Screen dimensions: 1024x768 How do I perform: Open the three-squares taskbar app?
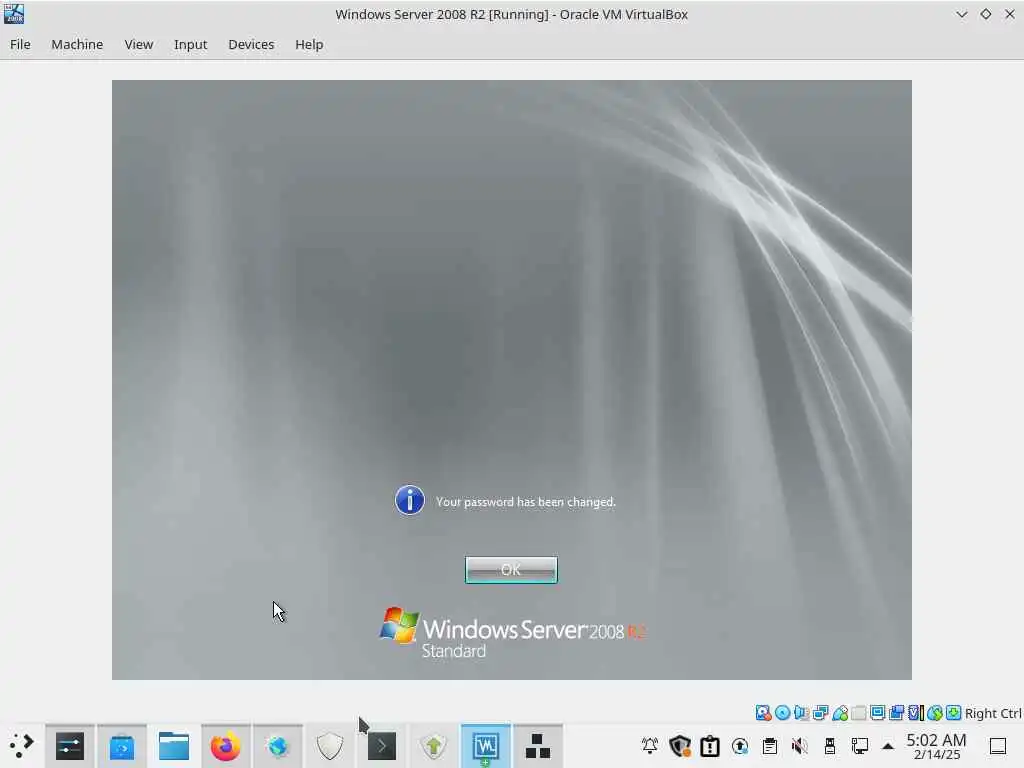537,746
